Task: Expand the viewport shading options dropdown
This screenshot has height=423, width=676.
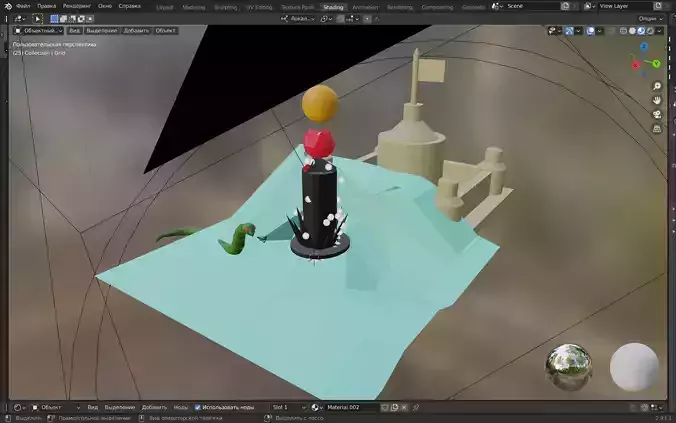Action: click(x=659, y=31)
